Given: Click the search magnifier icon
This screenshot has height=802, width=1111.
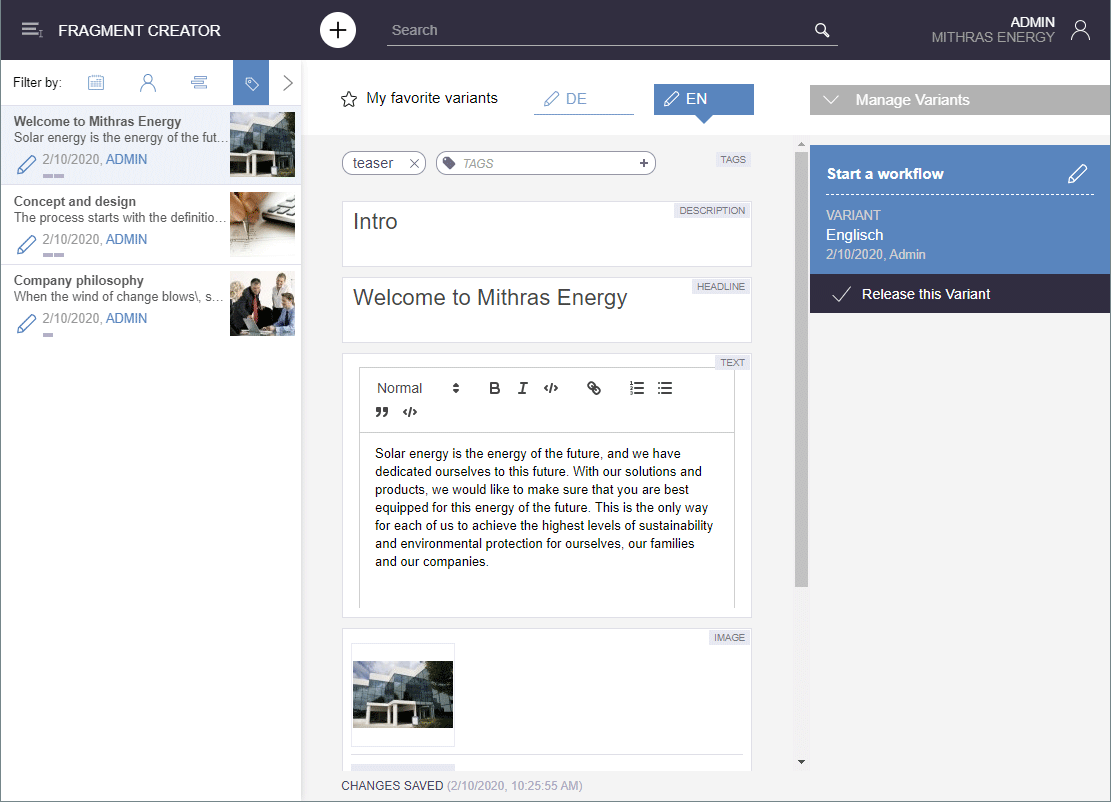Looking at the screenshot, I should 822,30.
